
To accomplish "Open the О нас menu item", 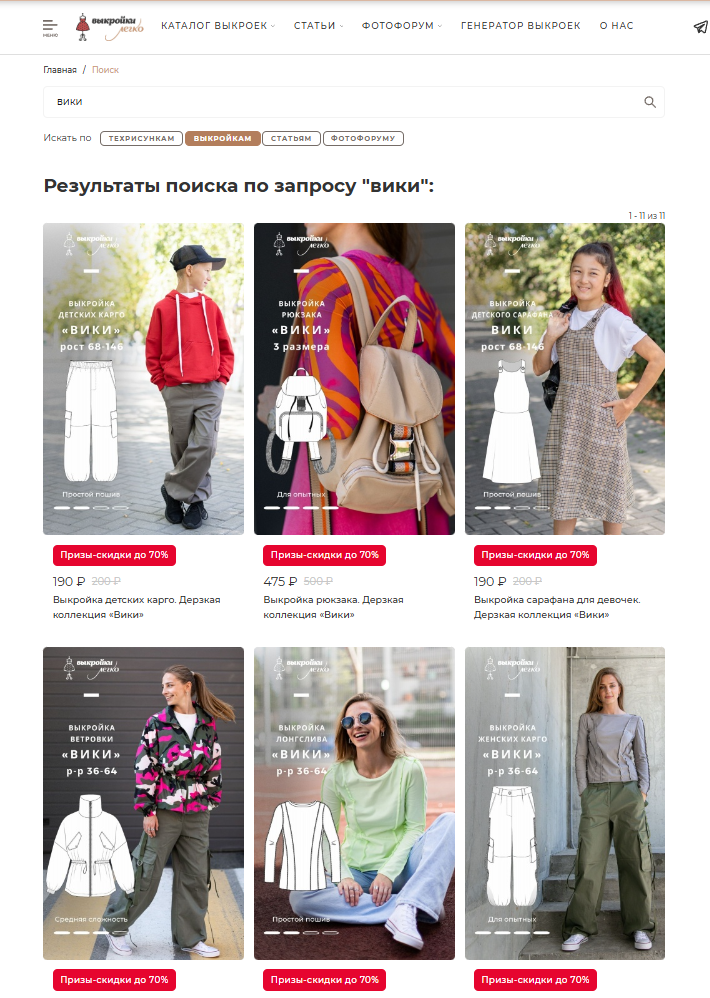I will point(616,25).
